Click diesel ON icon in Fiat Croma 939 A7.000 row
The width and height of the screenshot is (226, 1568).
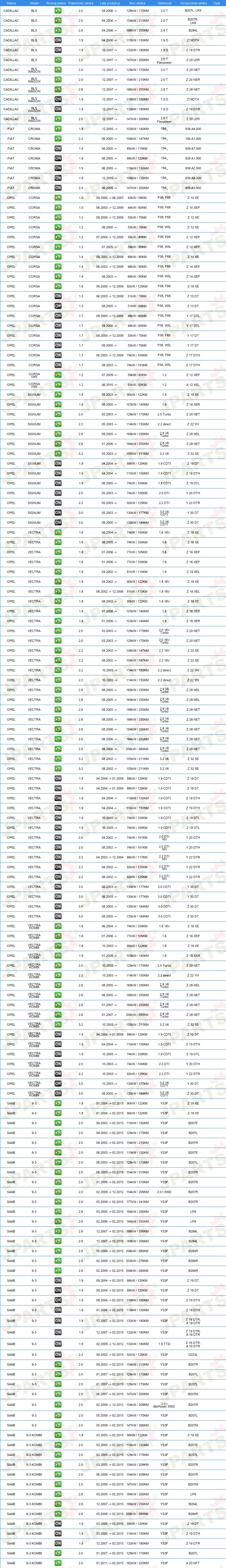(x=58, y=149)
